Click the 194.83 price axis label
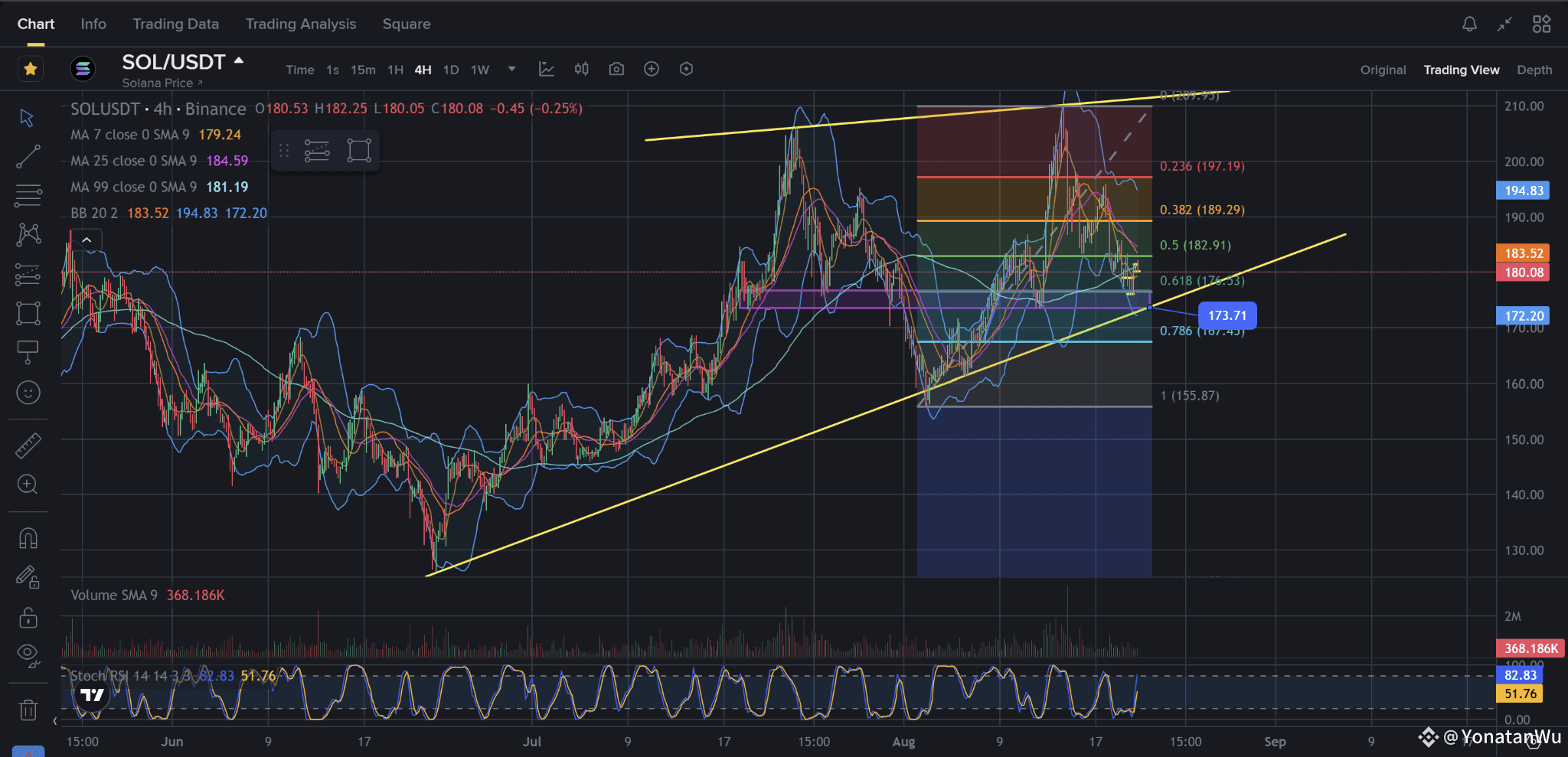This screenshot has width=1568, height=757. tap(1523, 191)
